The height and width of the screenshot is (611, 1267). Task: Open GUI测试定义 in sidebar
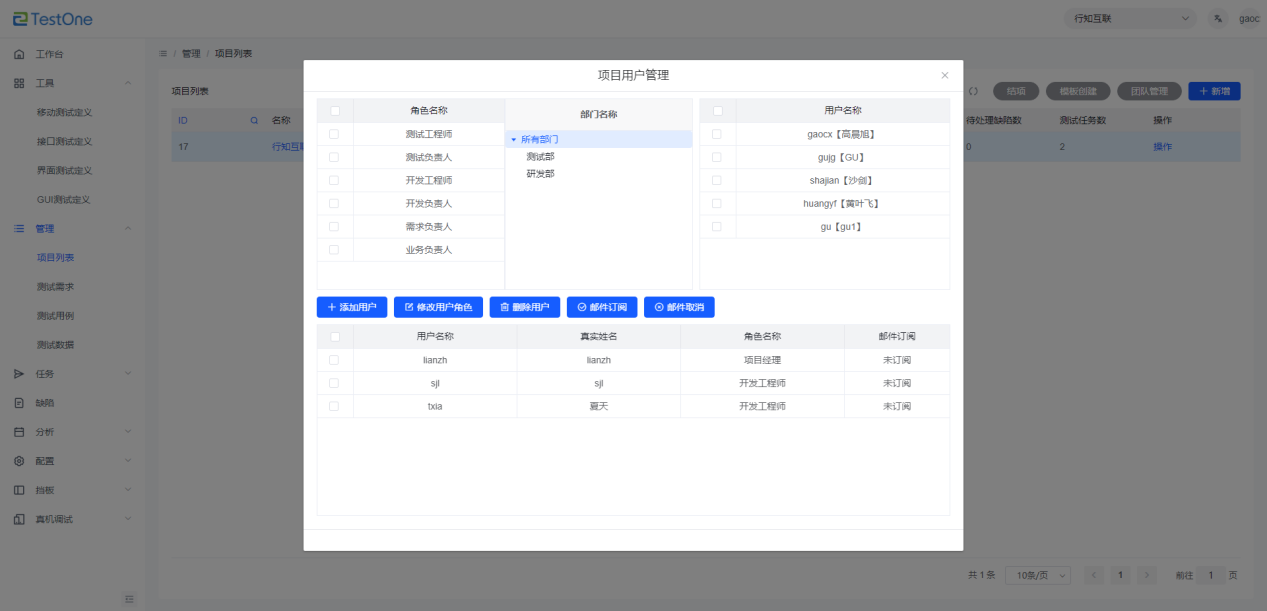[64, 199]
